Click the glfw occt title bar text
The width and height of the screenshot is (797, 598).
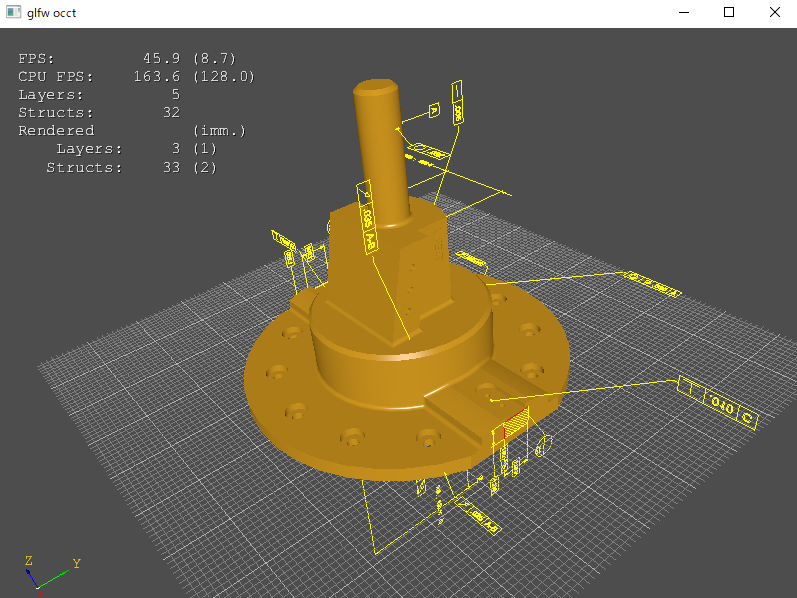tap(52, 13)
